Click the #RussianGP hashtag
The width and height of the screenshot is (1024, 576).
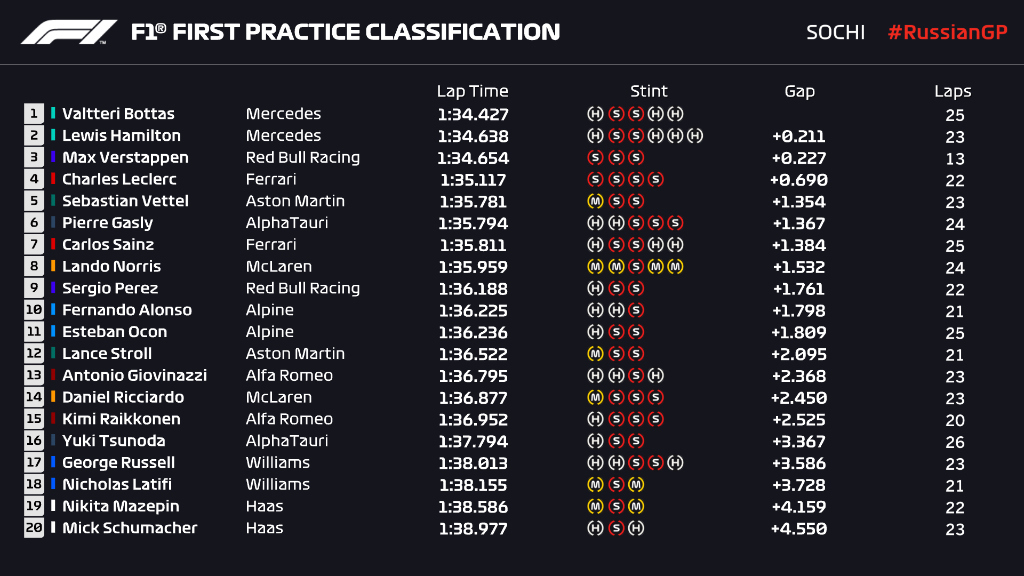[x=947, y=32]
